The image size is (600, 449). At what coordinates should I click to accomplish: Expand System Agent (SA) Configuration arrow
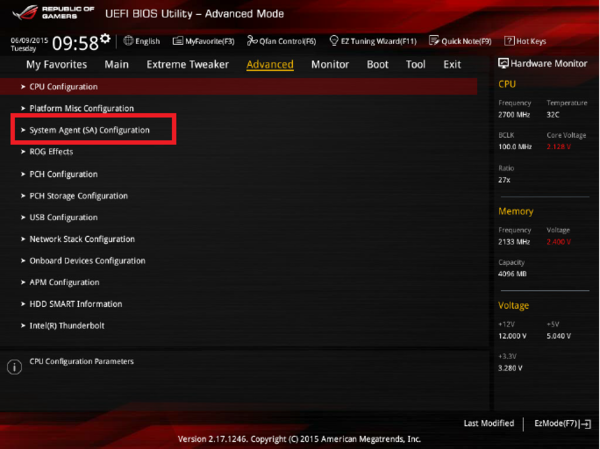click(23, 130)
